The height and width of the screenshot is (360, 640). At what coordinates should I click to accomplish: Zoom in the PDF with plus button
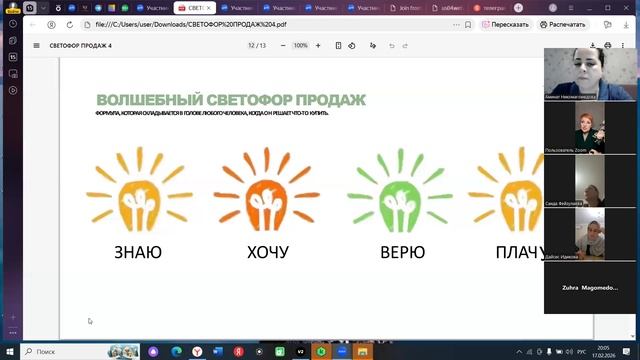pos(318,46)
